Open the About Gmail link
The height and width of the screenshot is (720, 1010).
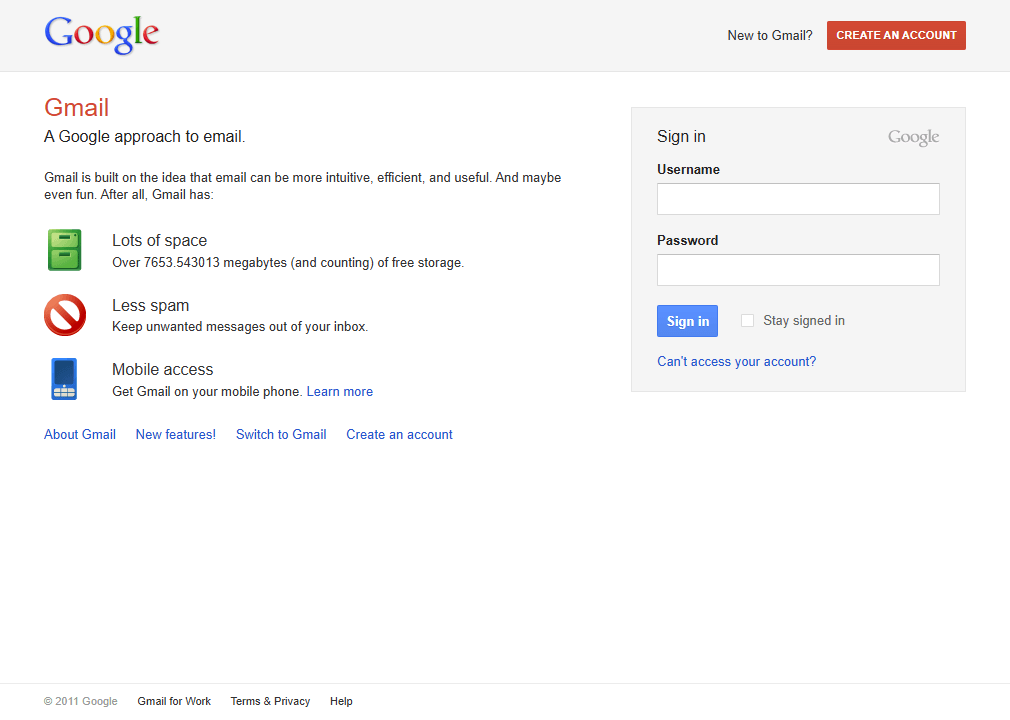point(80,435)
